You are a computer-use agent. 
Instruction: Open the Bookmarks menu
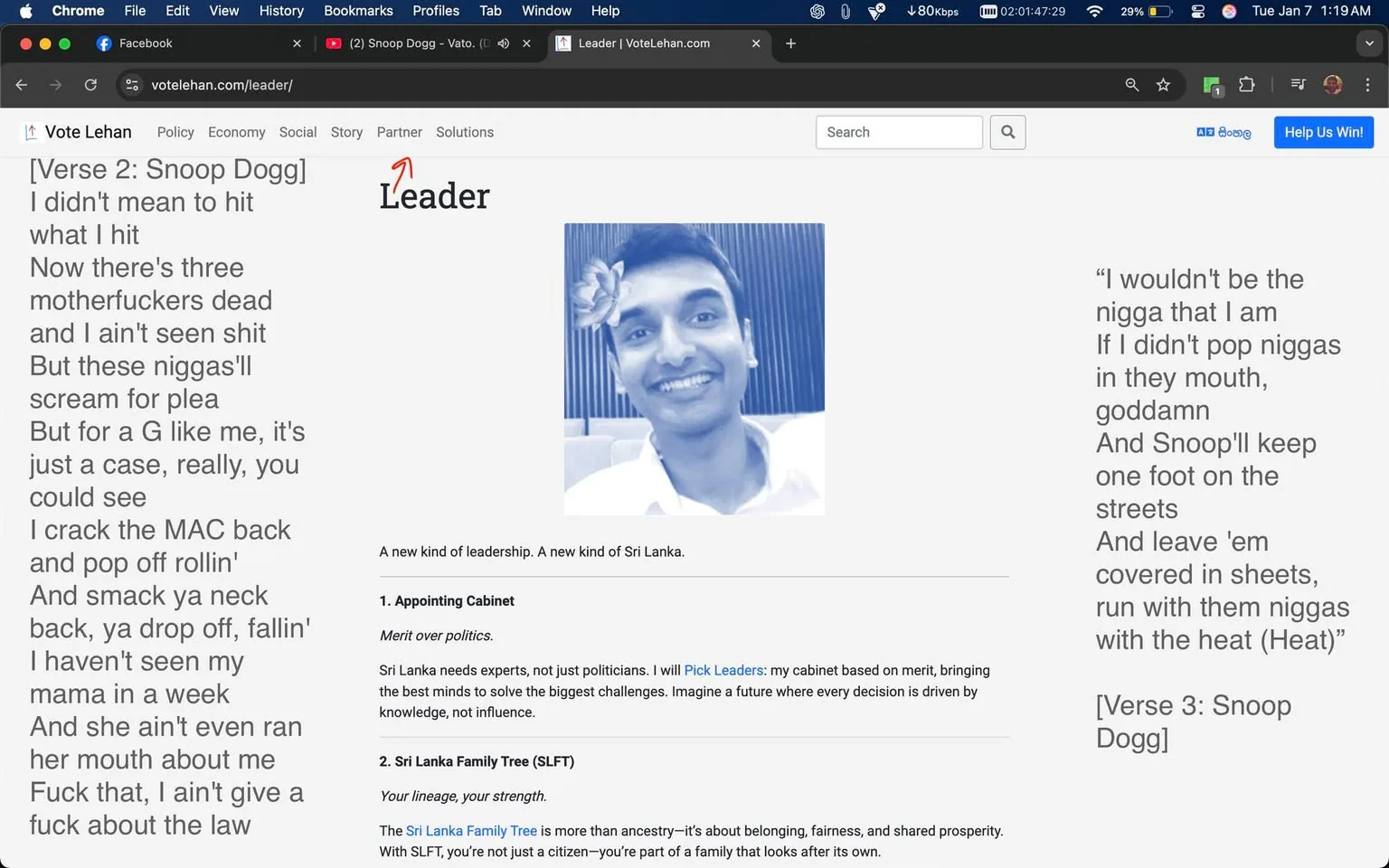(x=358, y=11)
